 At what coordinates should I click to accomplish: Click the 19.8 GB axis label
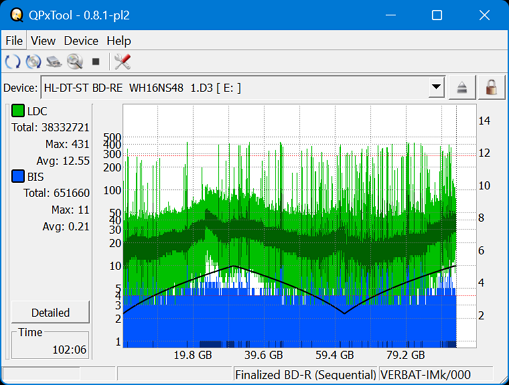[x=193, y=355]
